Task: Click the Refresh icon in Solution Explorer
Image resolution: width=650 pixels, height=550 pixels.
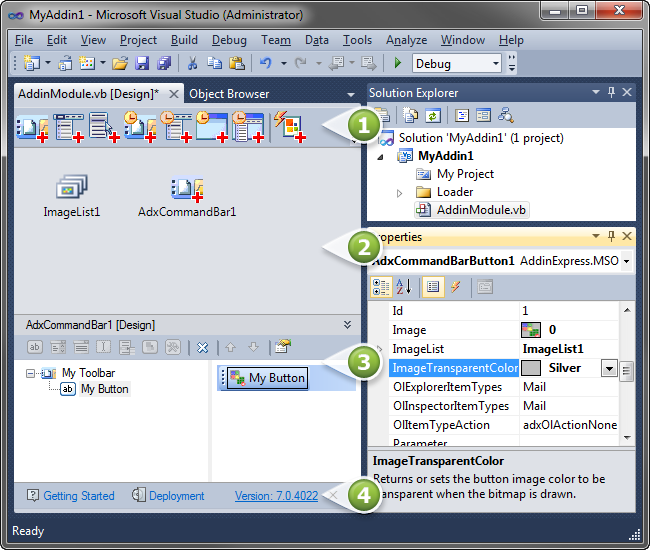Action: click(x=433, y=116)
